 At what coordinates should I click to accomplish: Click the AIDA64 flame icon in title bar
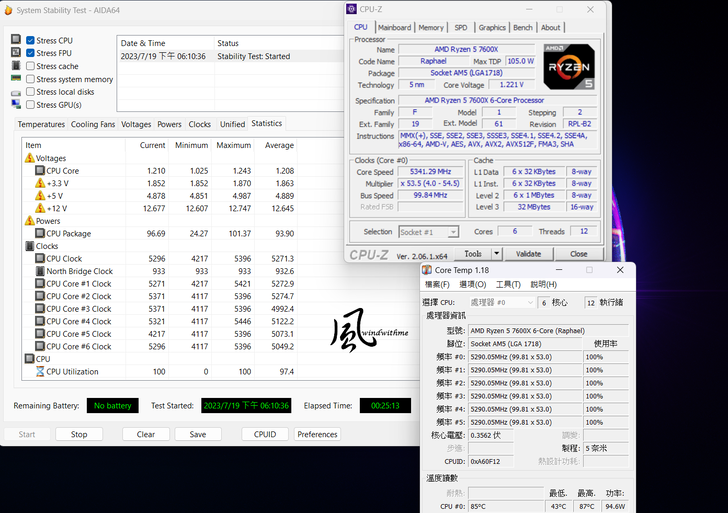(8, 11)
